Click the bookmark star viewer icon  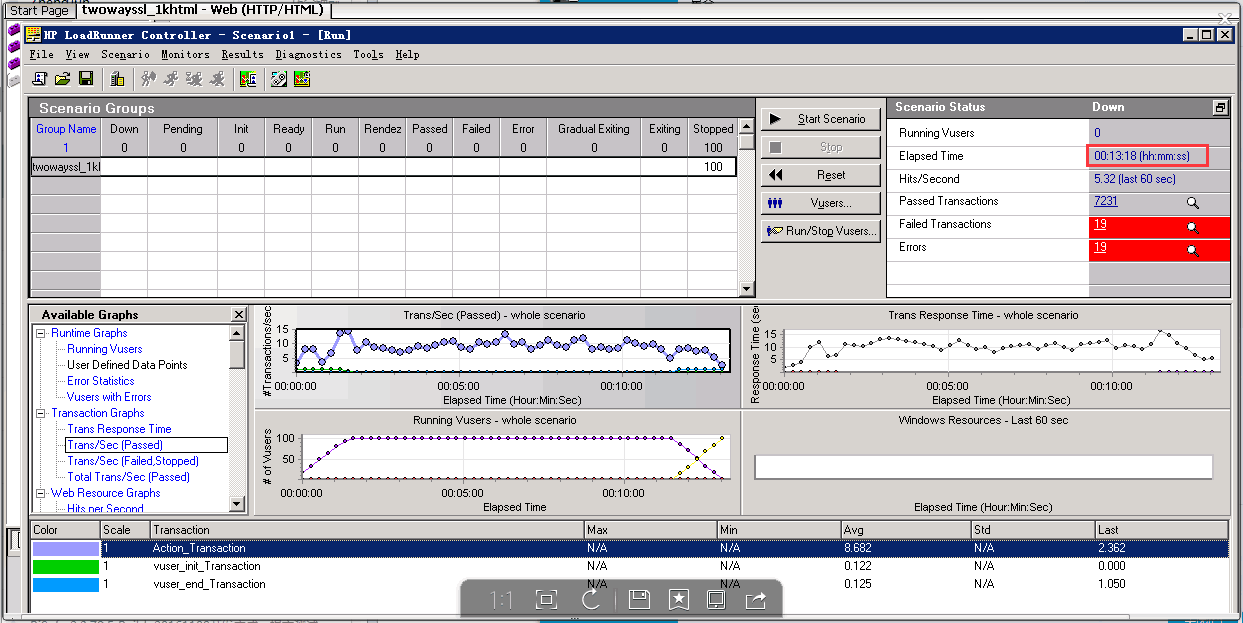(x=678, y=599)
